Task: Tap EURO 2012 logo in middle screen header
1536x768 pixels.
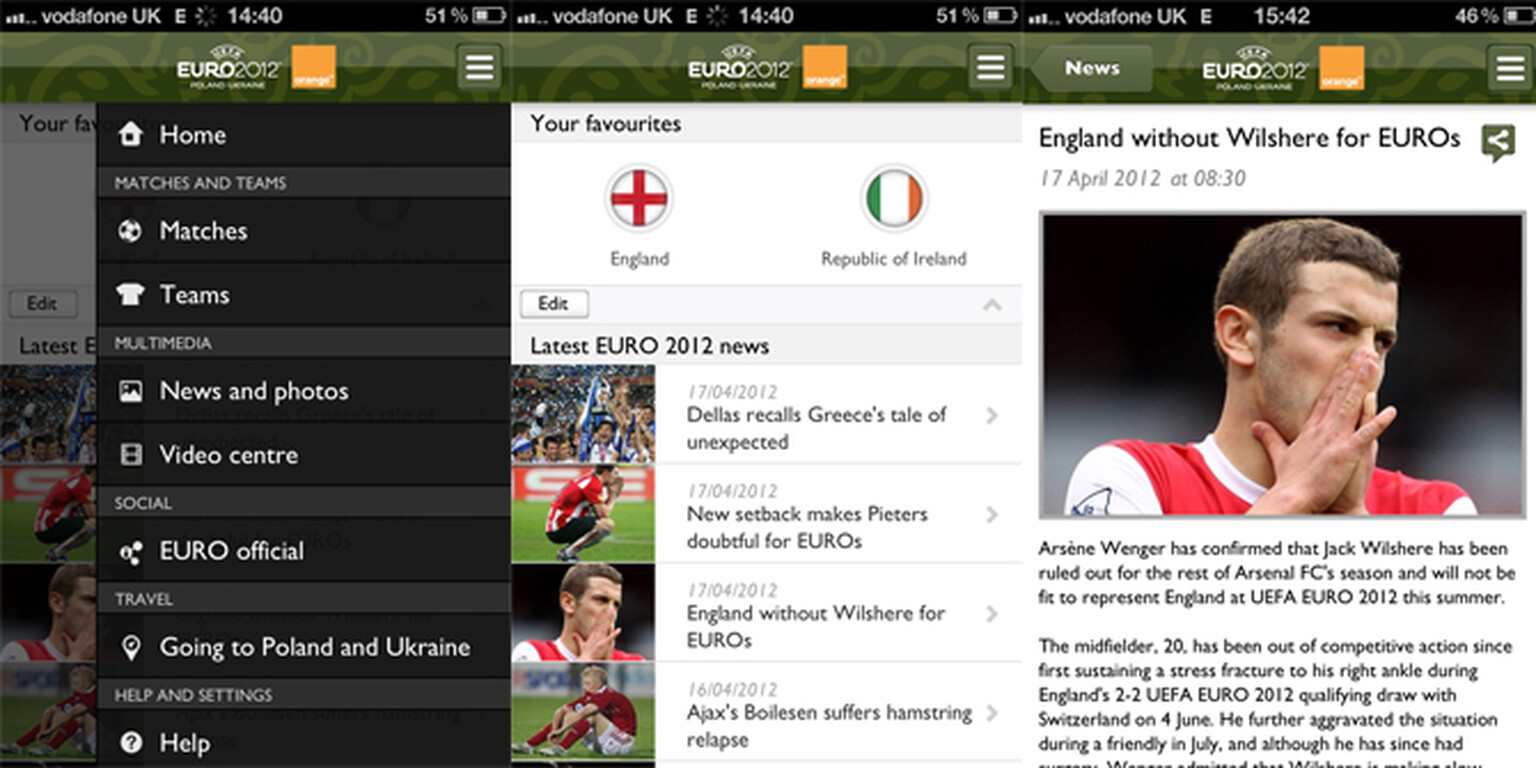Action: 740,67
